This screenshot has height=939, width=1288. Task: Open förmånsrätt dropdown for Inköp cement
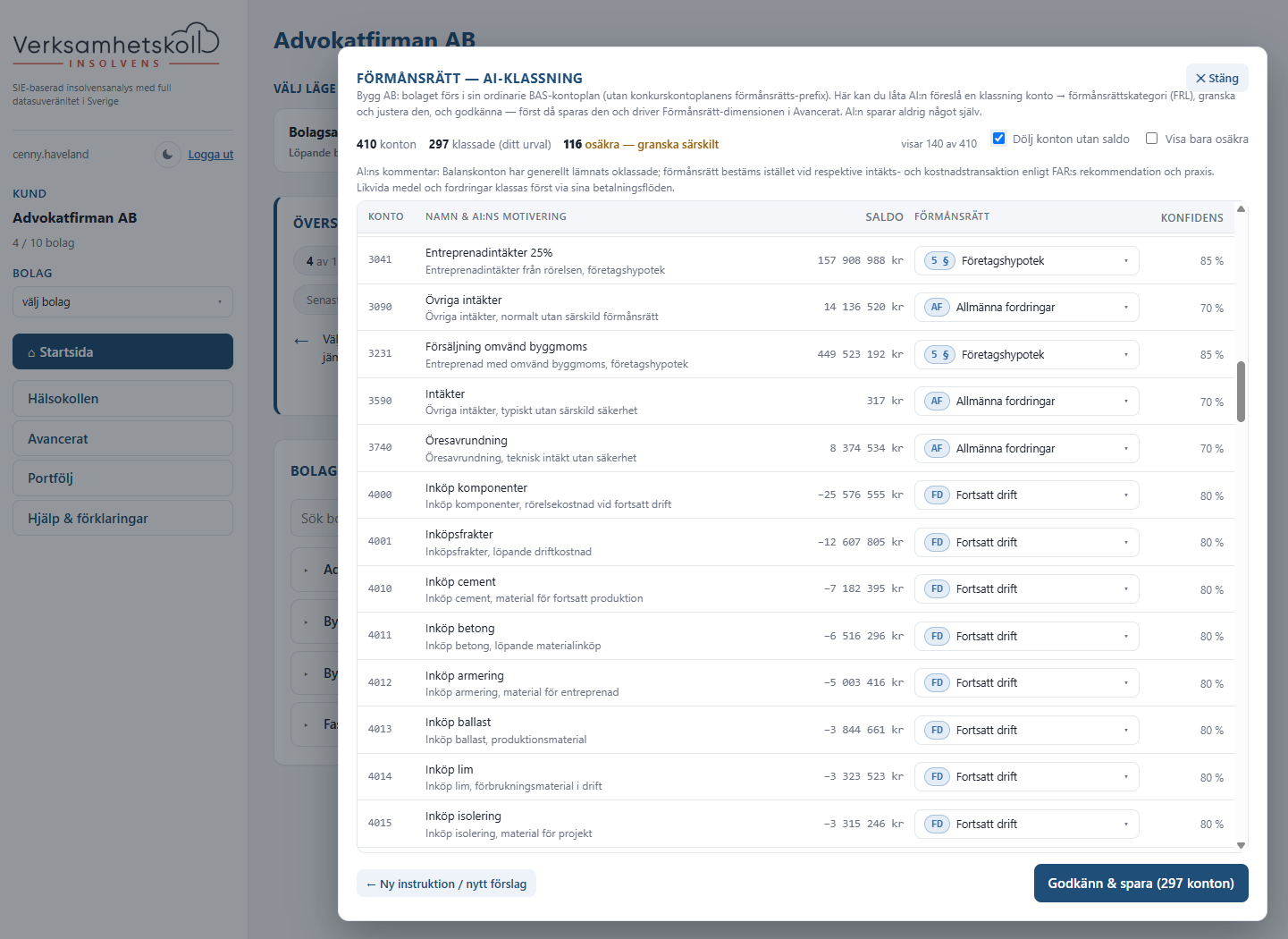(x=1026, y=589)
